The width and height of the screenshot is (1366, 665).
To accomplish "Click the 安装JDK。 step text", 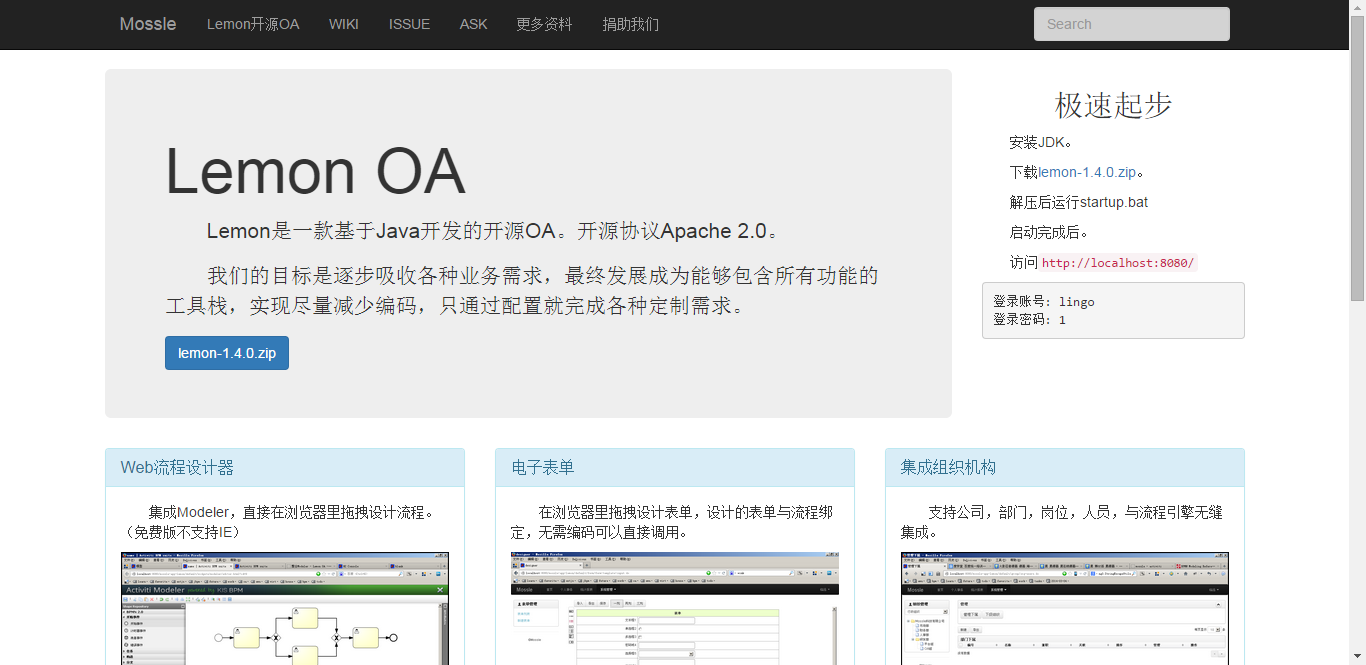I will 1041,142.
